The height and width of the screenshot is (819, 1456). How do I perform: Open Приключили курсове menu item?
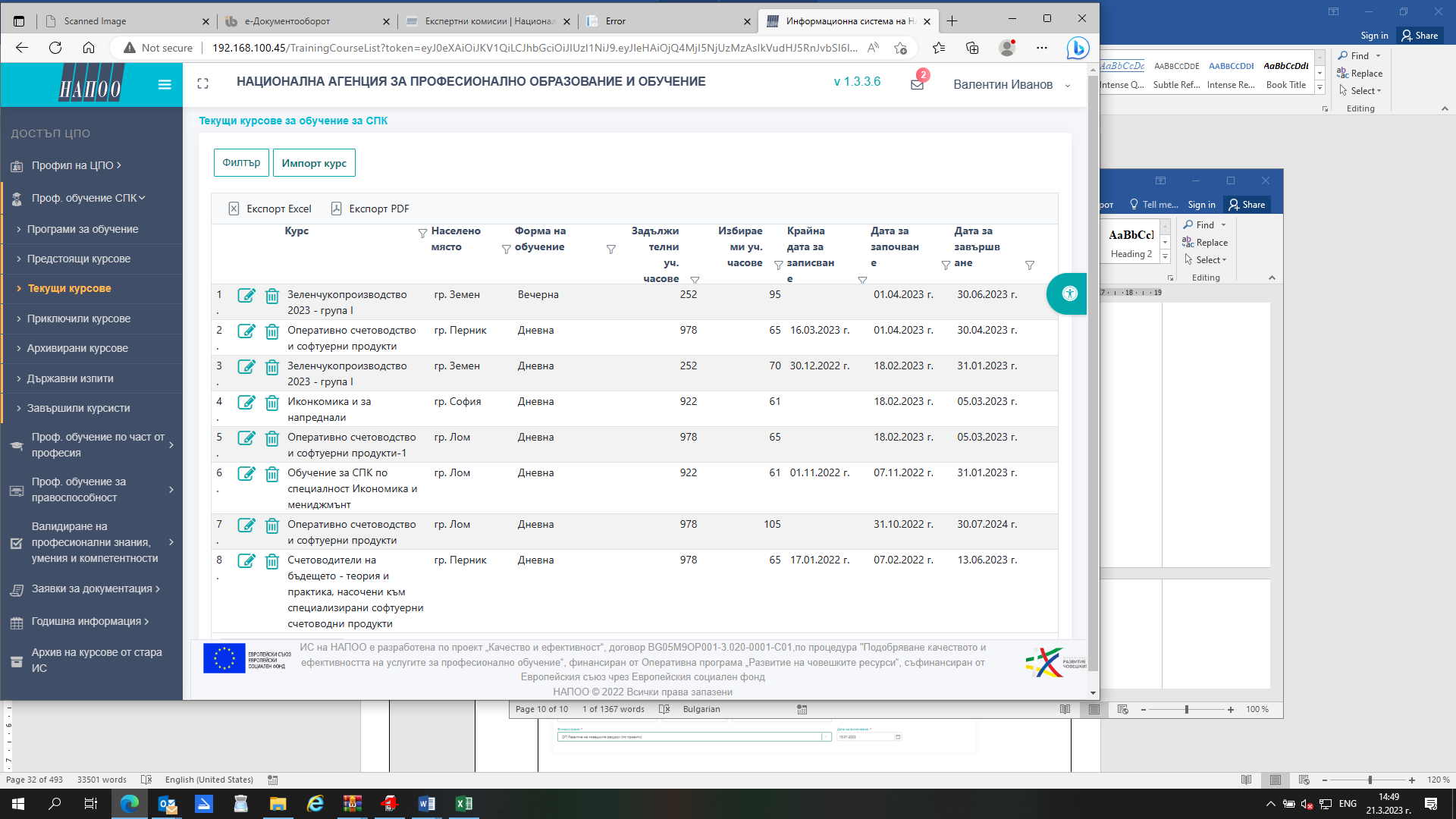tap(79, 318)
